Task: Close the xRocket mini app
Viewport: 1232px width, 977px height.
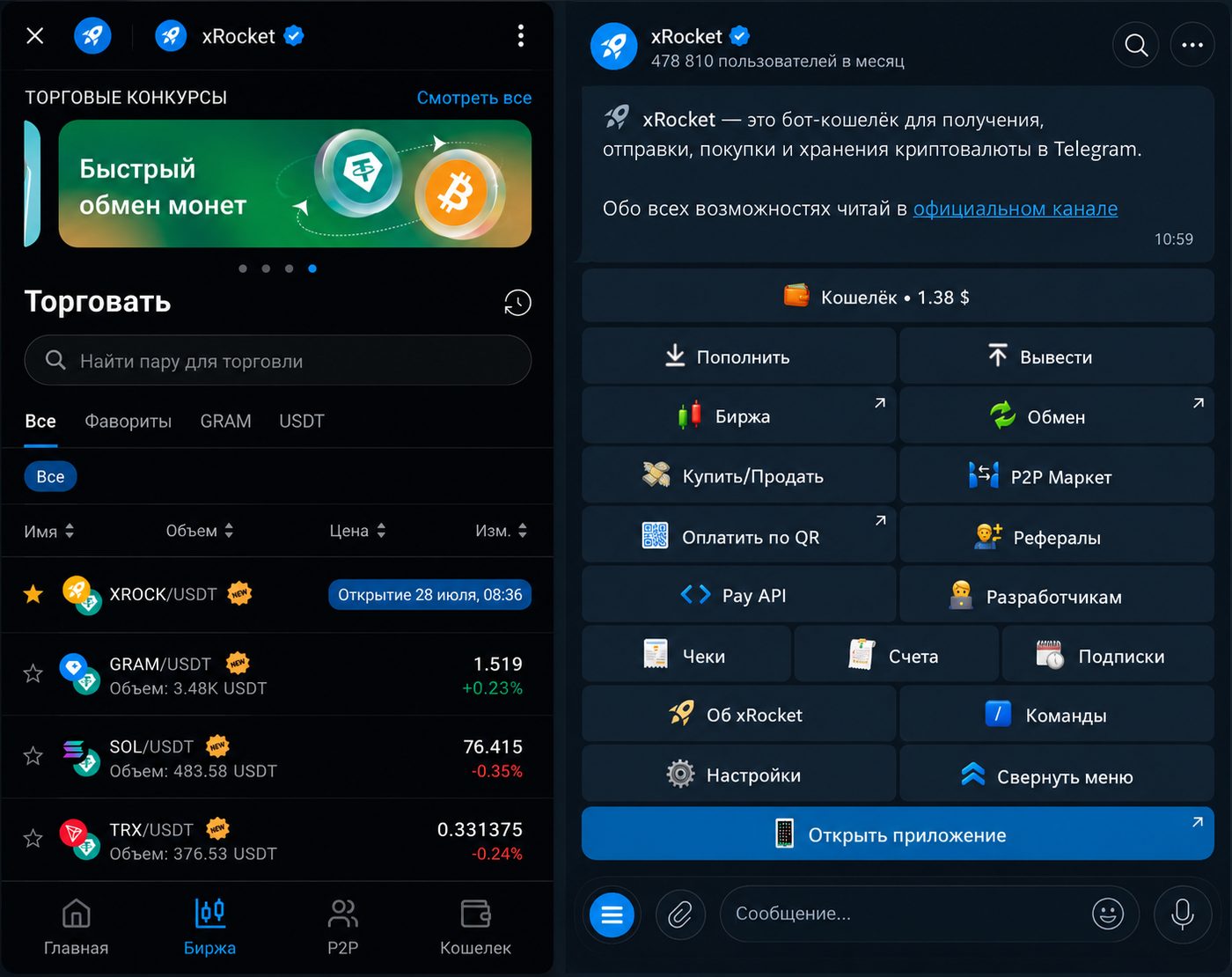Action: 35,36
